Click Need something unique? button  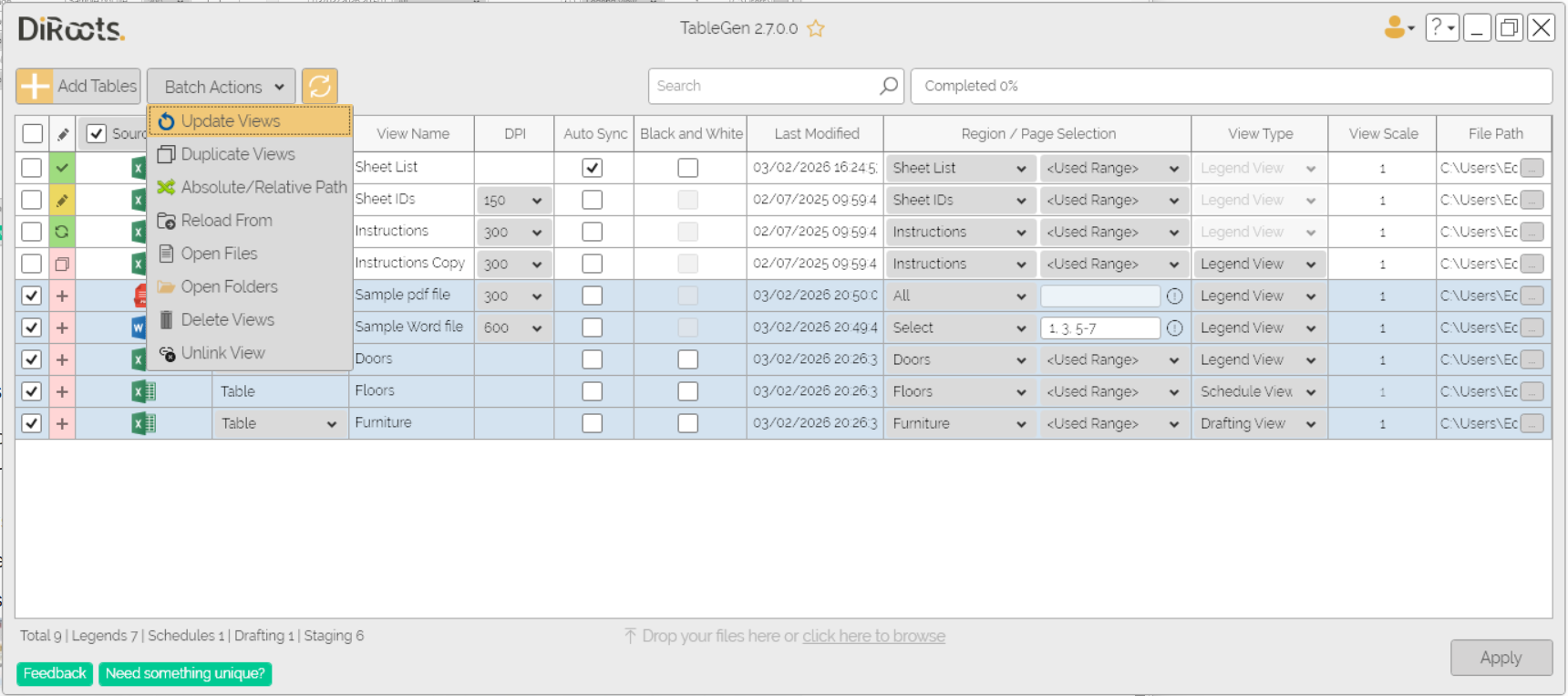185,673
